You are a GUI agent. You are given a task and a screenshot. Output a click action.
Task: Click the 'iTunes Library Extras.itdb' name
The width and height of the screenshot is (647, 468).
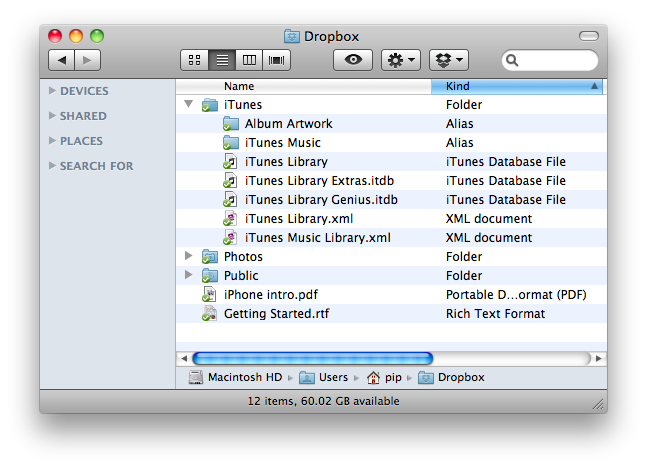point(319,181)
